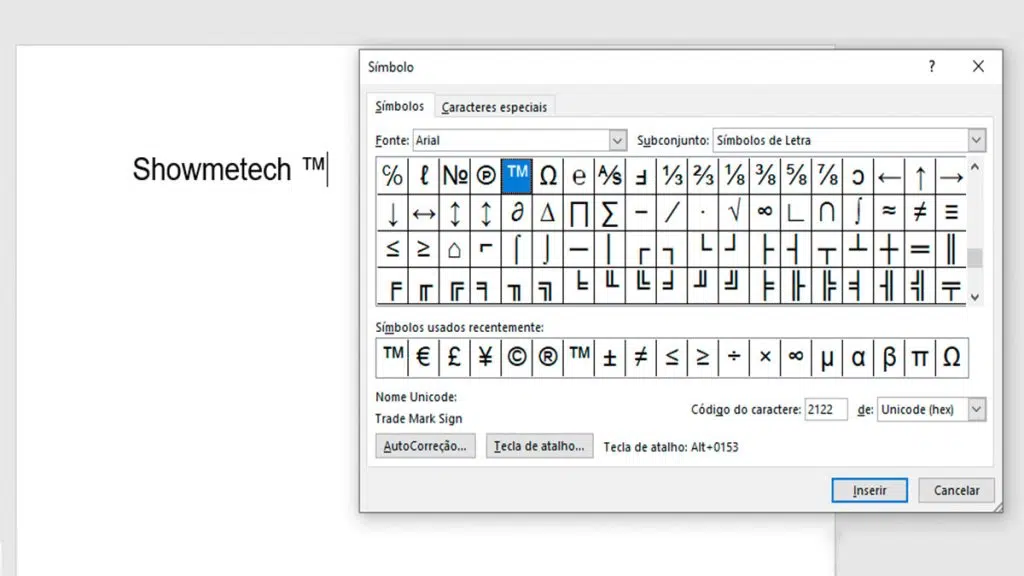Open the Tecla de atalho dialog
This screenshot has width=1024, height=576.
539,446
